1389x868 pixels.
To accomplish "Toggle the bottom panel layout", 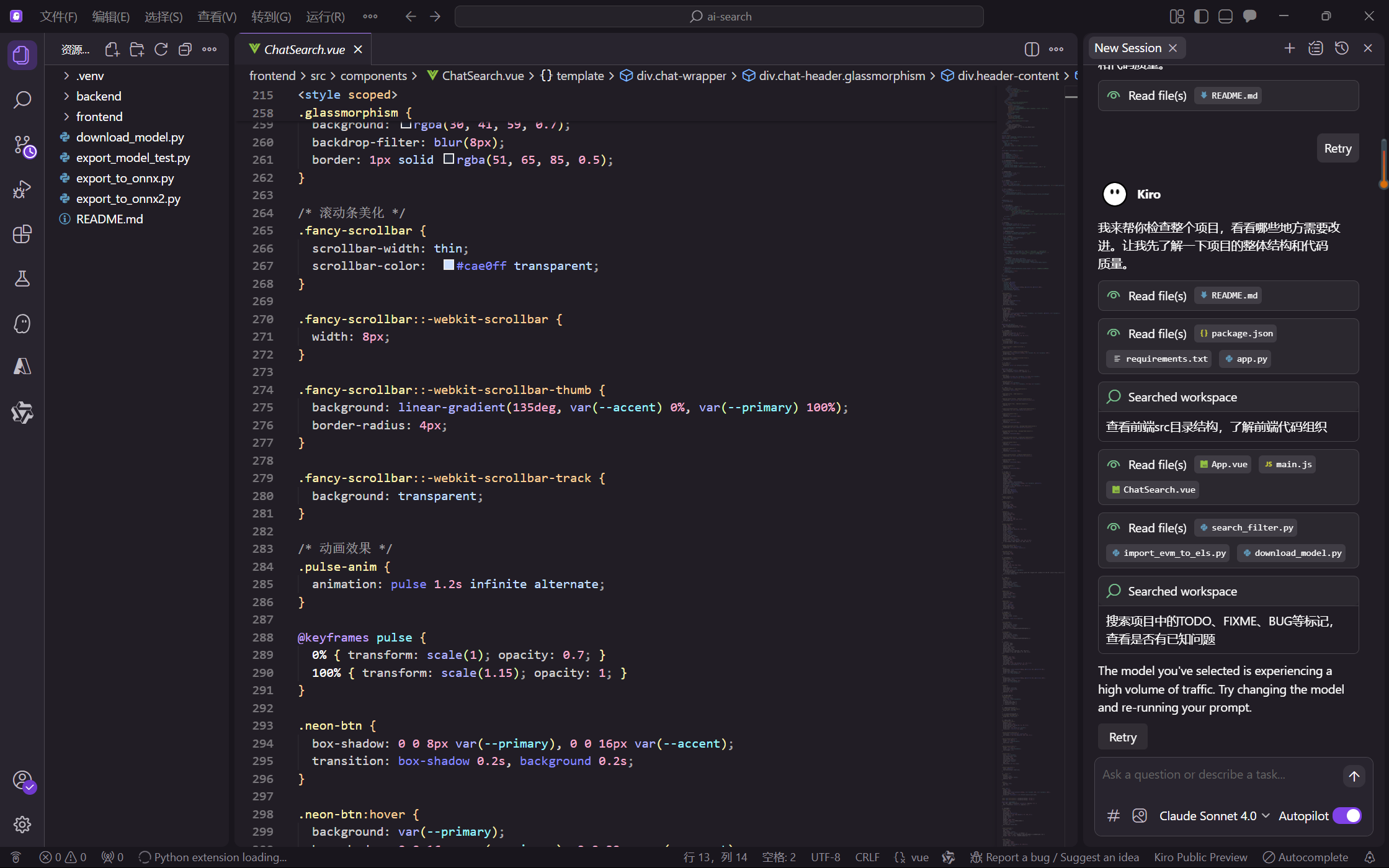I will point(1225,17).
